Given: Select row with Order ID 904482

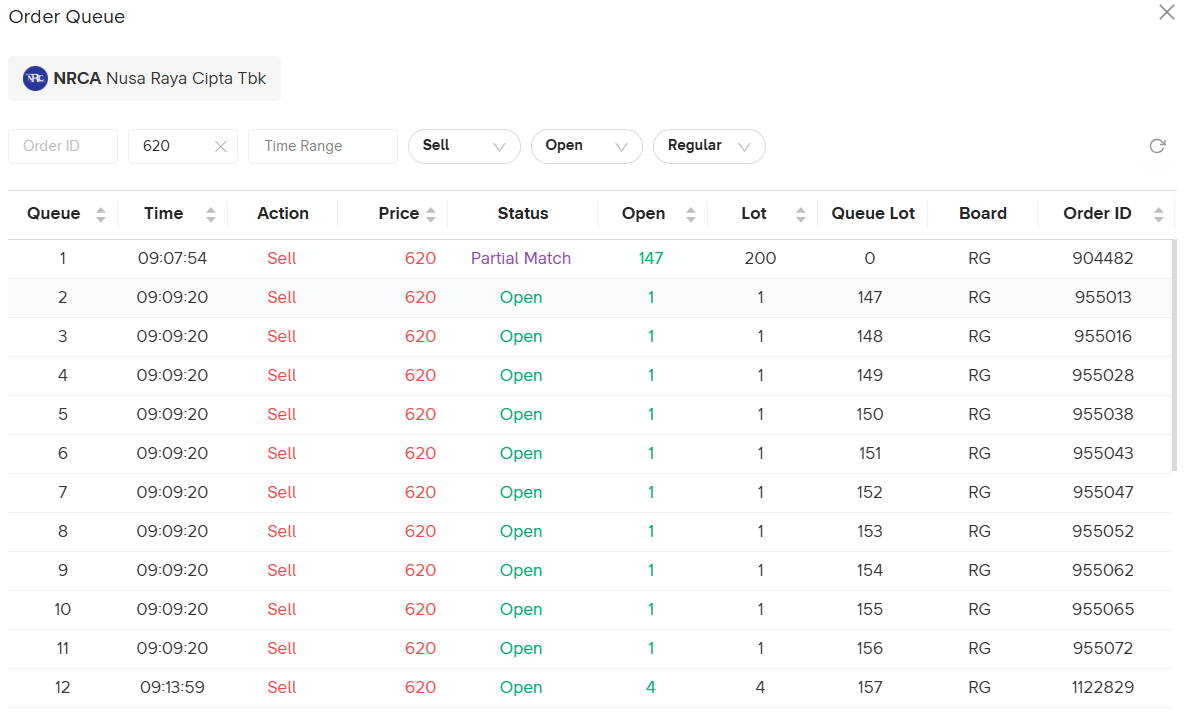Looking at the screenshot, I should 1103,258.
